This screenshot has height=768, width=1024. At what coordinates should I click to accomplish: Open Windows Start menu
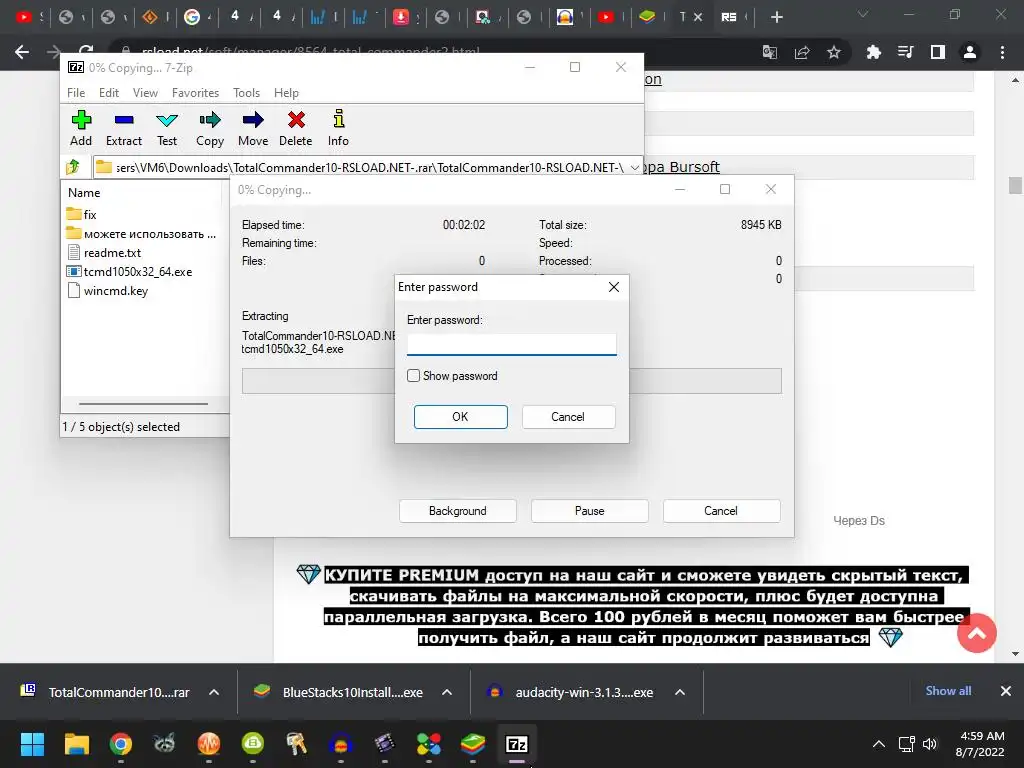[32, 744]
